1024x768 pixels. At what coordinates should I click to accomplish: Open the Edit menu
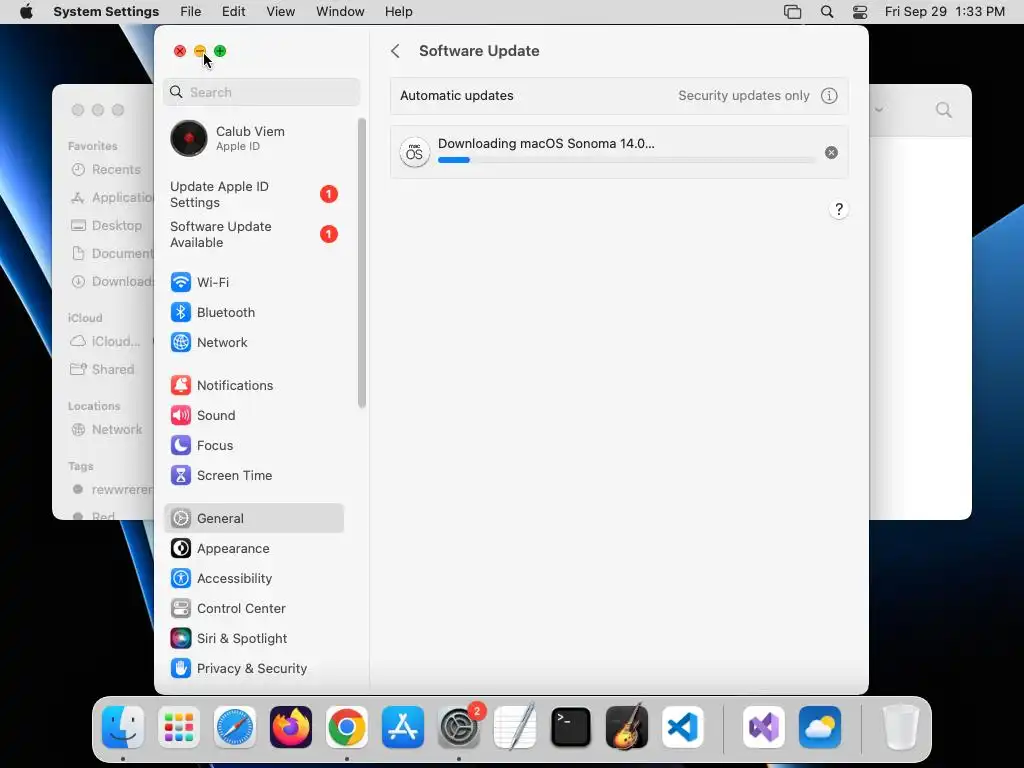coord(233,12)
